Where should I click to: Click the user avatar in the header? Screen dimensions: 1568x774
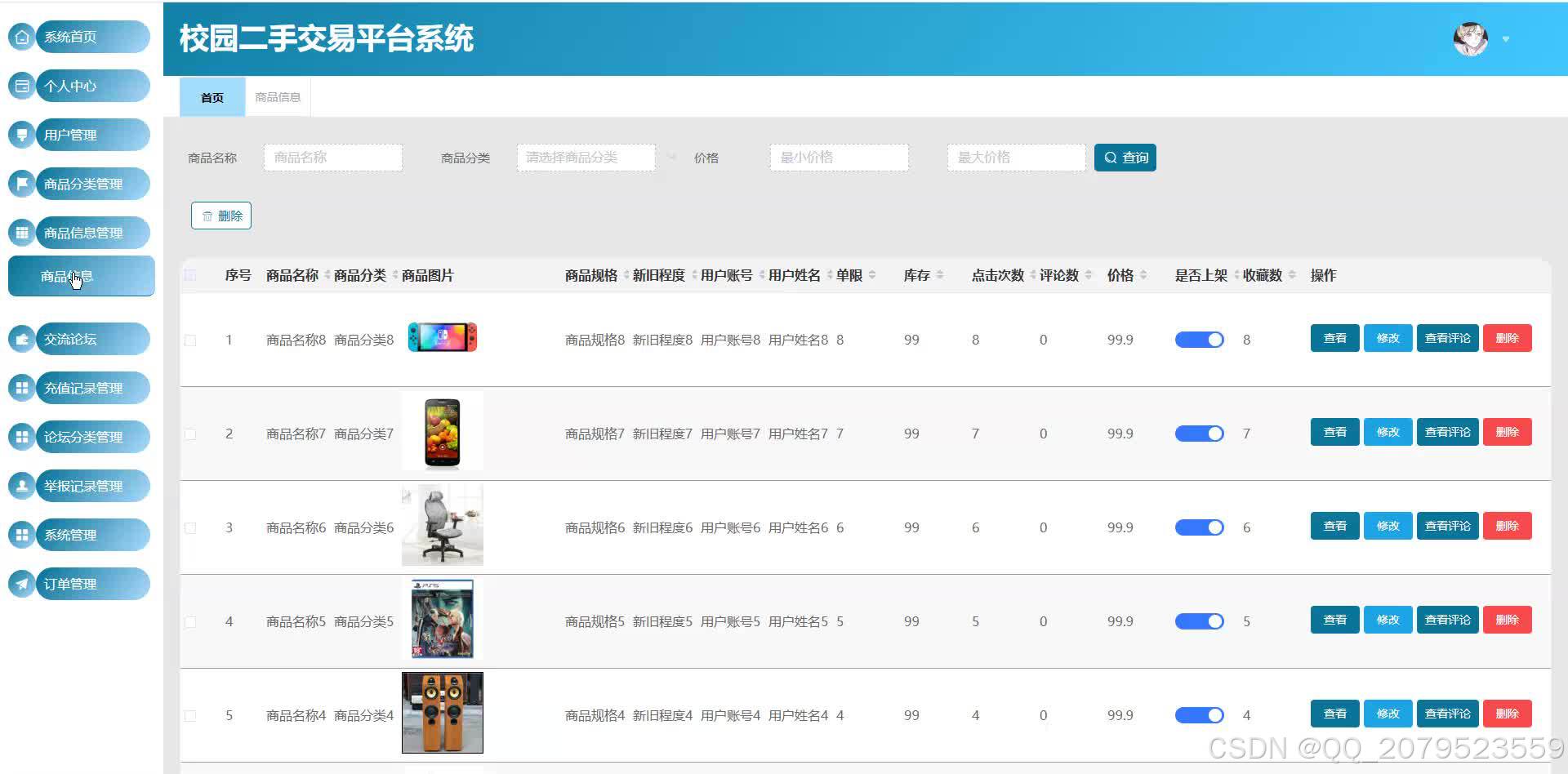(x=1470, y=38)
